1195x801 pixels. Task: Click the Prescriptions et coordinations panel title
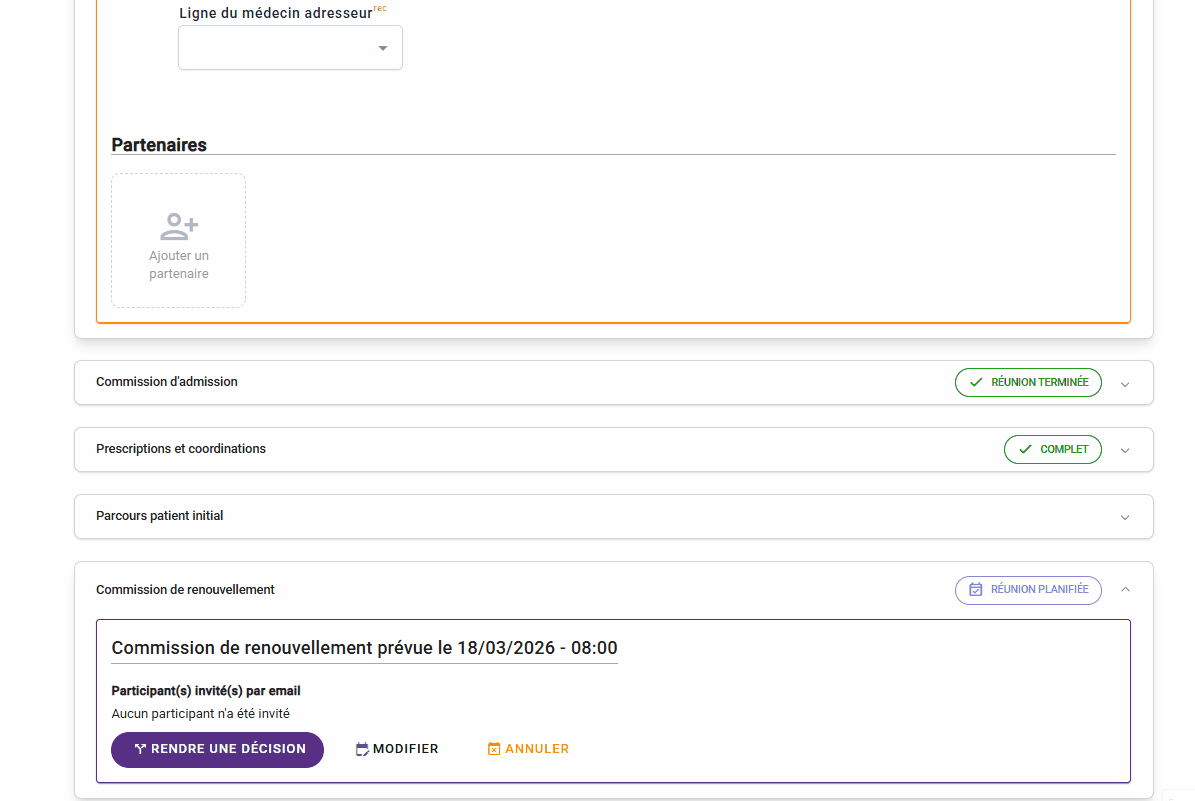pos(181,449)
